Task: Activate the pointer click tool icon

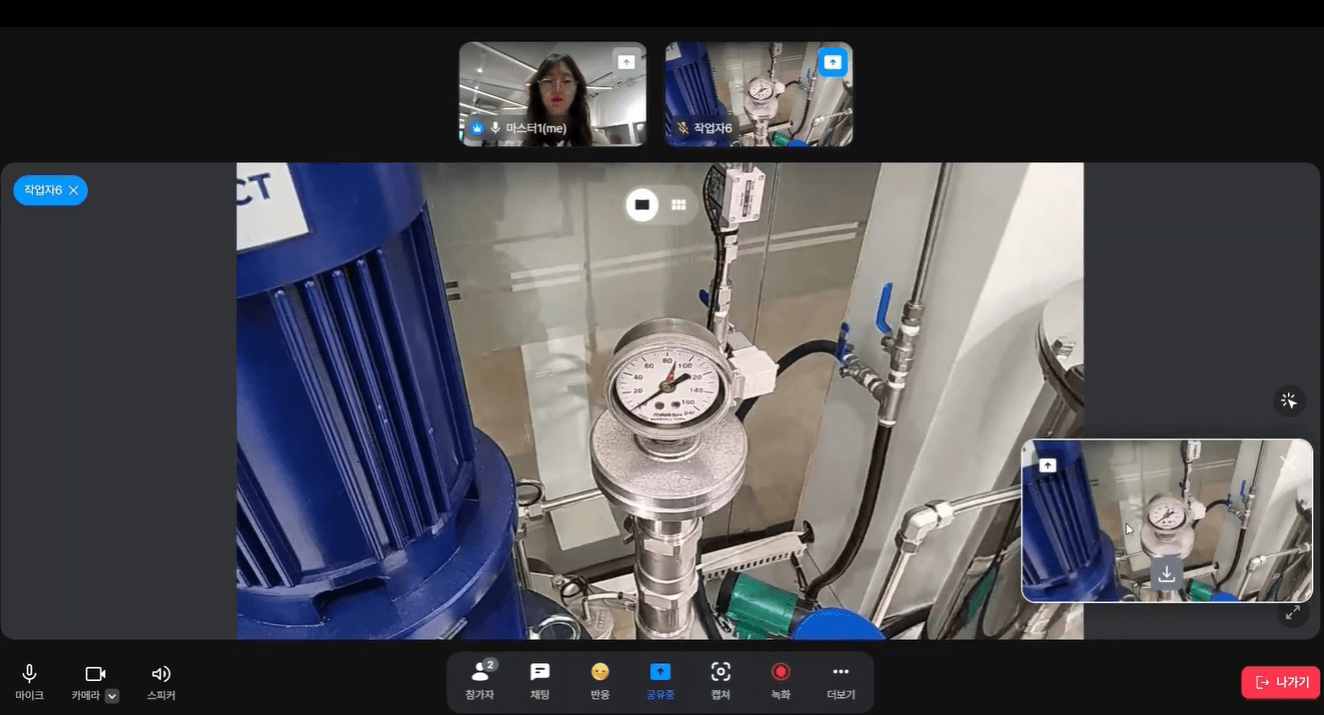Action: pyautogui.click(x=1289, y=401)
